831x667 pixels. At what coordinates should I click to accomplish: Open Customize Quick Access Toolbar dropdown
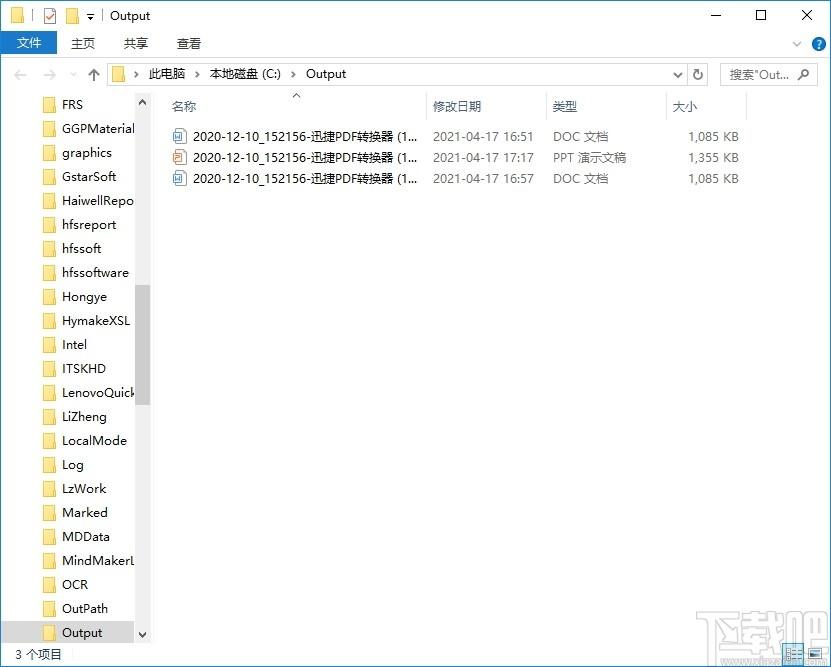coord(91,17)
